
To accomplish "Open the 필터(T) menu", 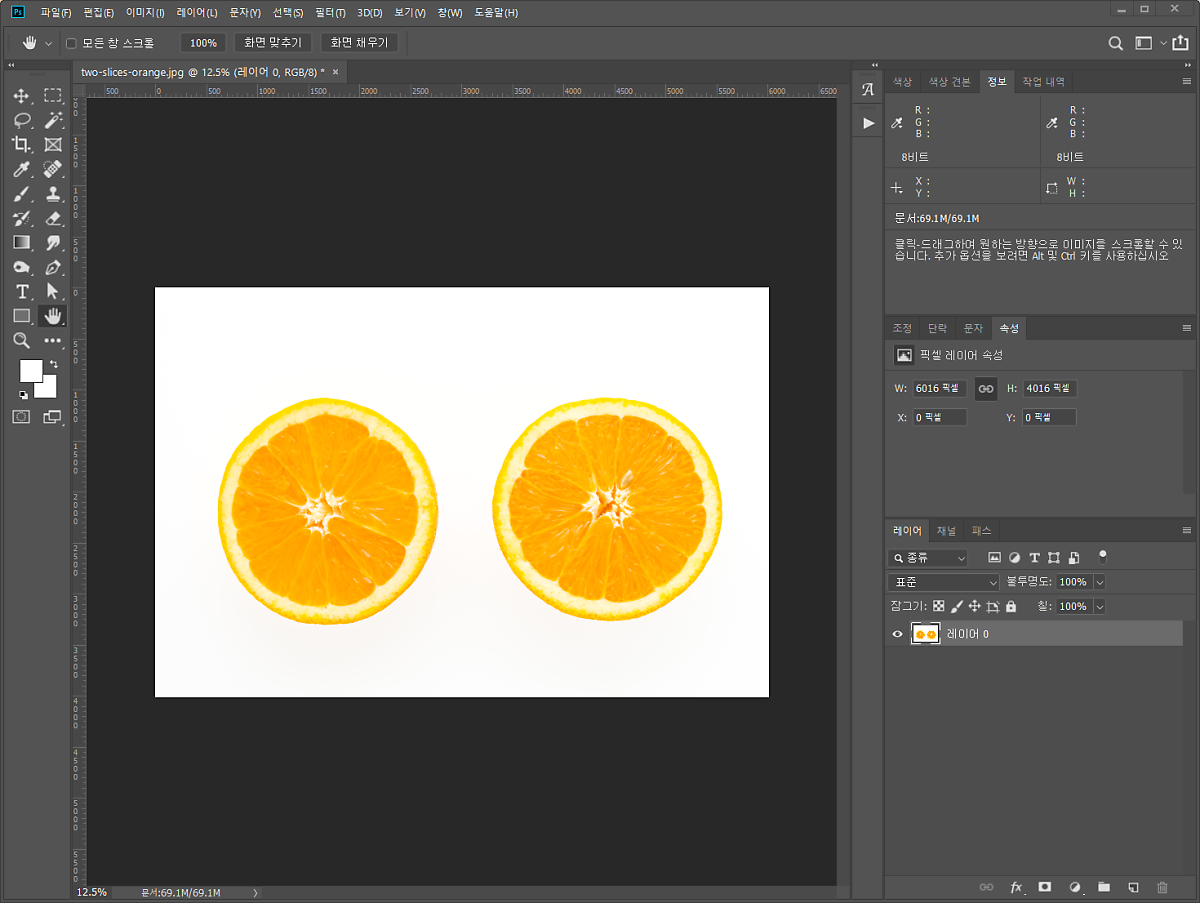I will [x=330, y=13].
